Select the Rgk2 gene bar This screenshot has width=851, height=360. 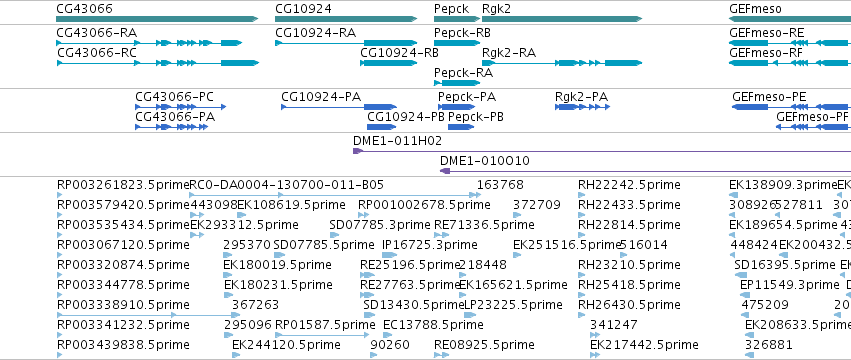[x=562, y=19]
